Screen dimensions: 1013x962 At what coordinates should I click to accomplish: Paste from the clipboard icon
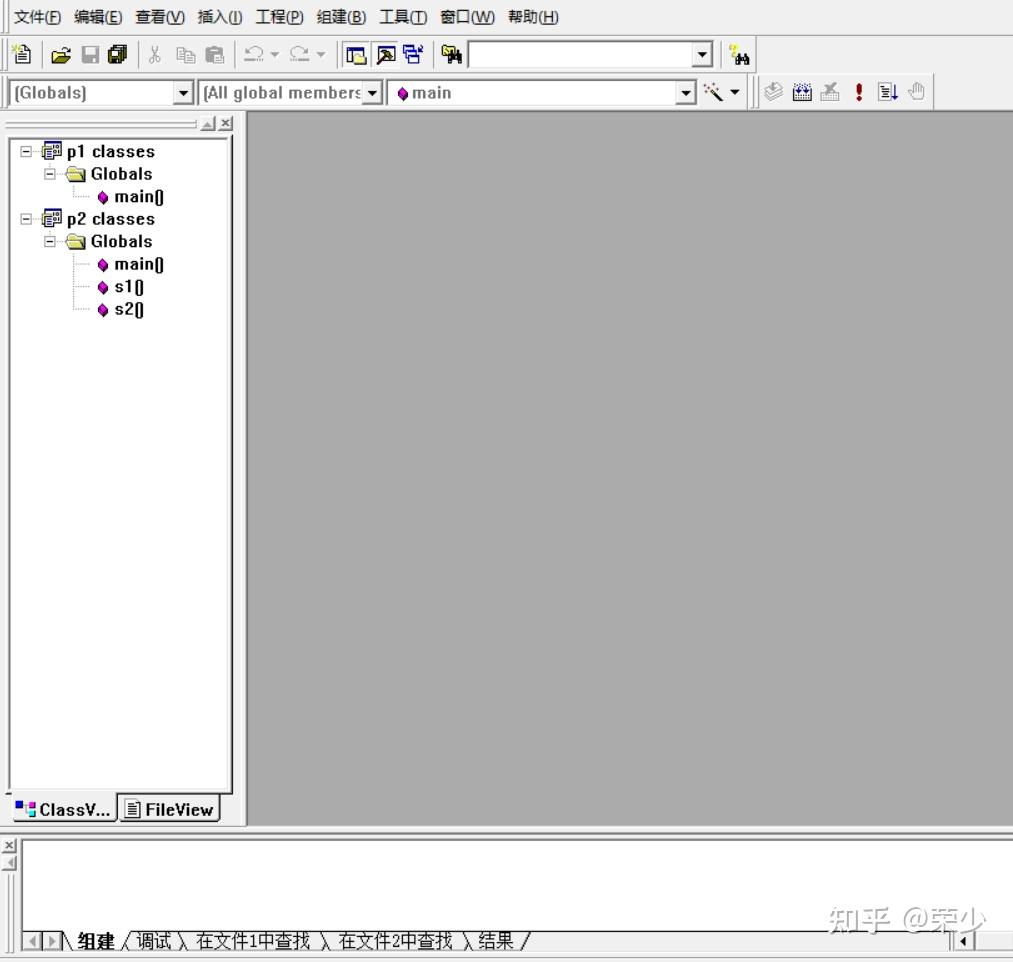213,54
